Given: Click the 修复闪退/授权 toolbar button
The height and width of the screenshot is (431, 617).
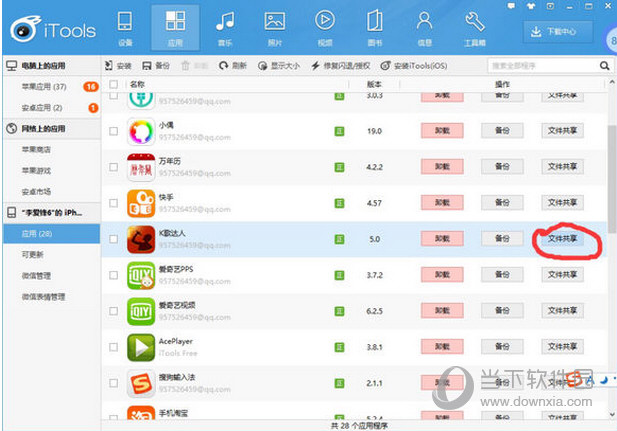Looking at the screenshot, I should (341, 66).
